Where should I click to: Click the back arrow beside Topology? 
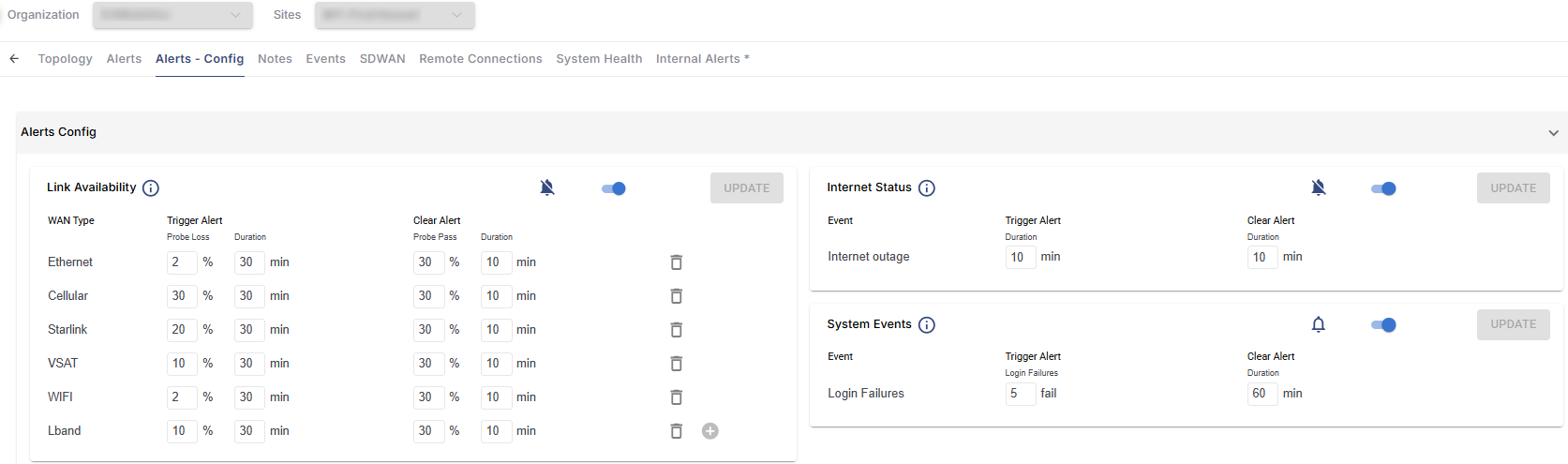click(14, 58)
